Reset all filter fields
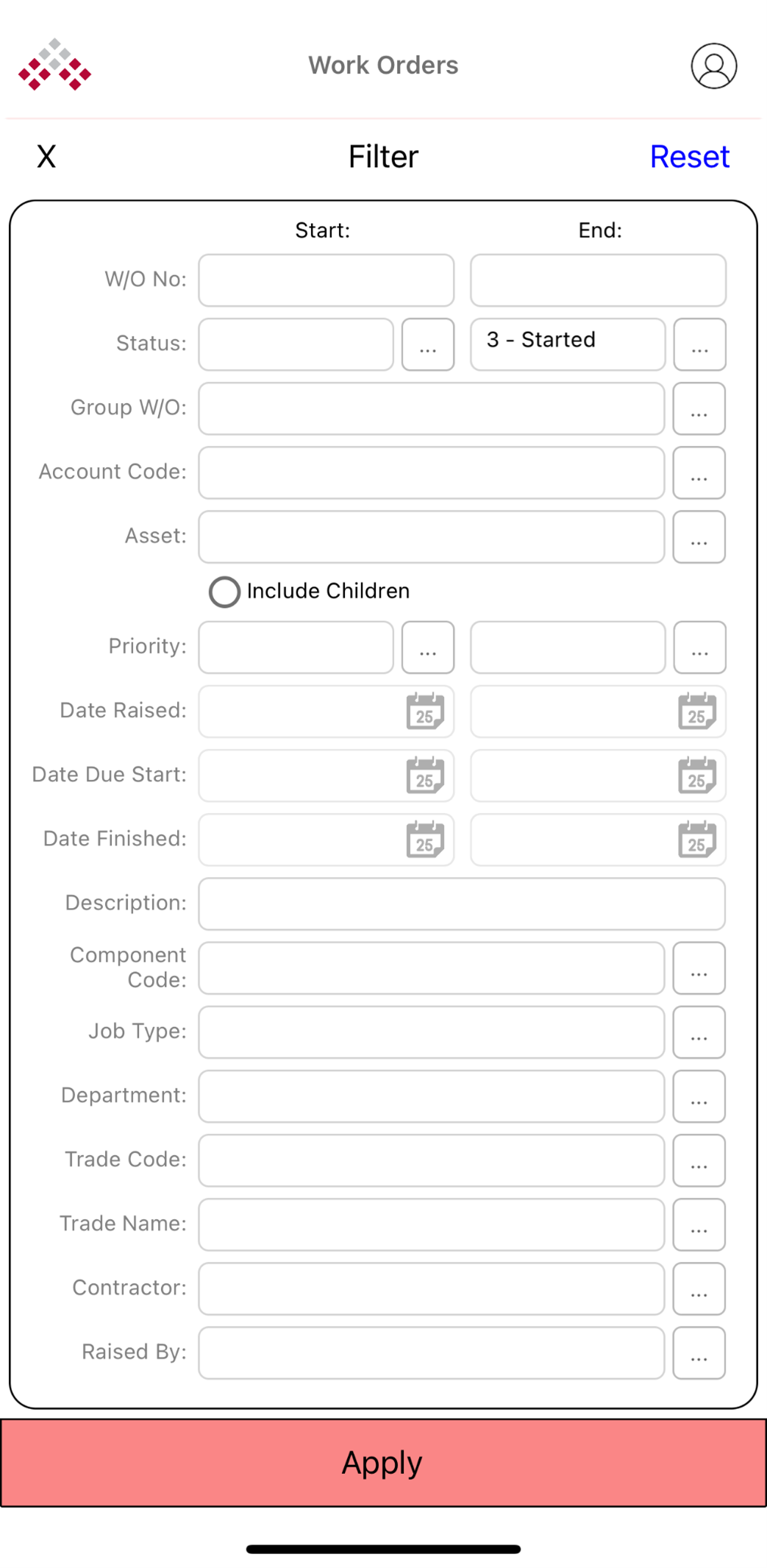 tap(689, 156)
